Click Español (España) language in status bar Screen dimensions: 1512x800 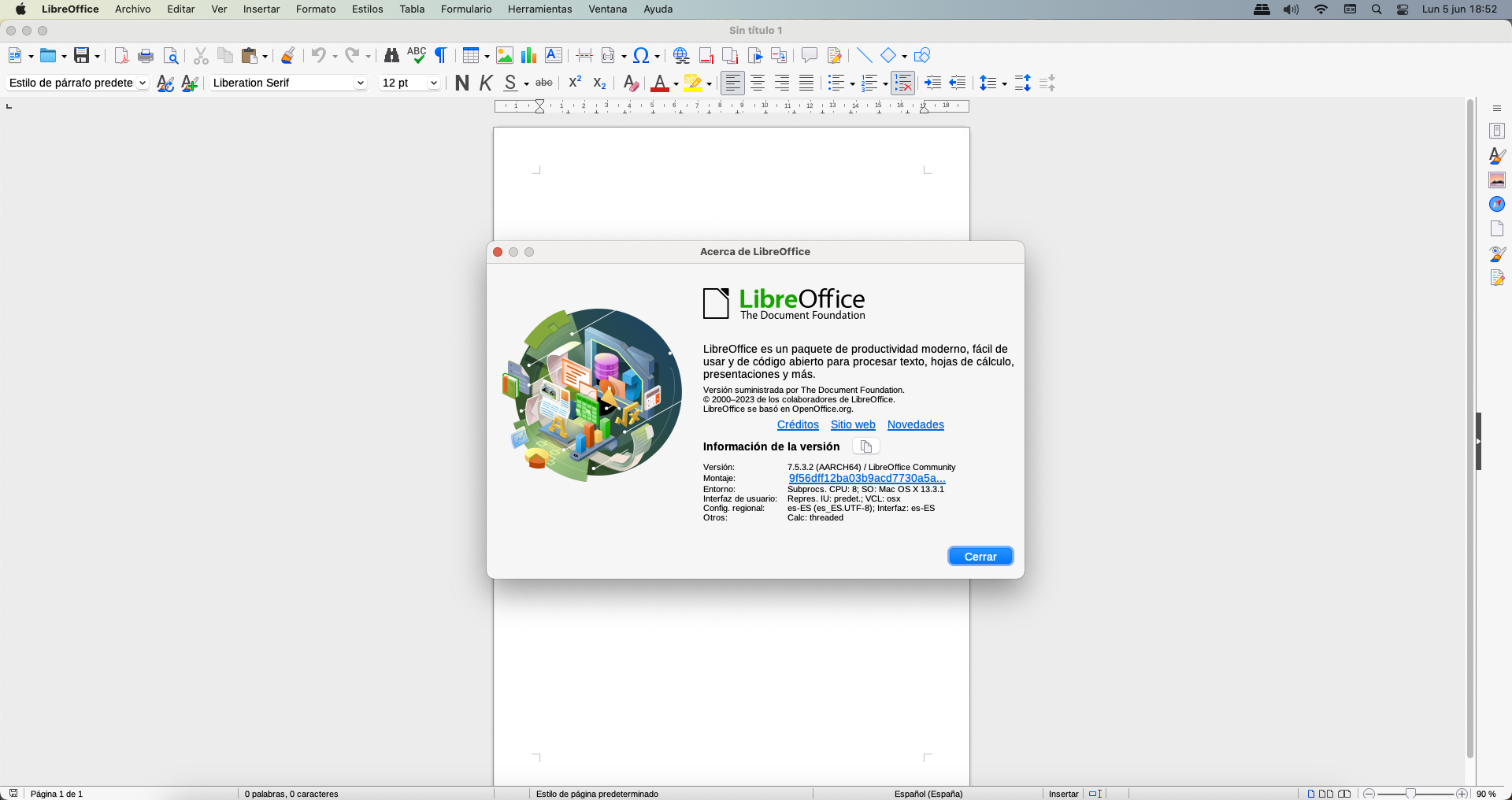(928, 794)
